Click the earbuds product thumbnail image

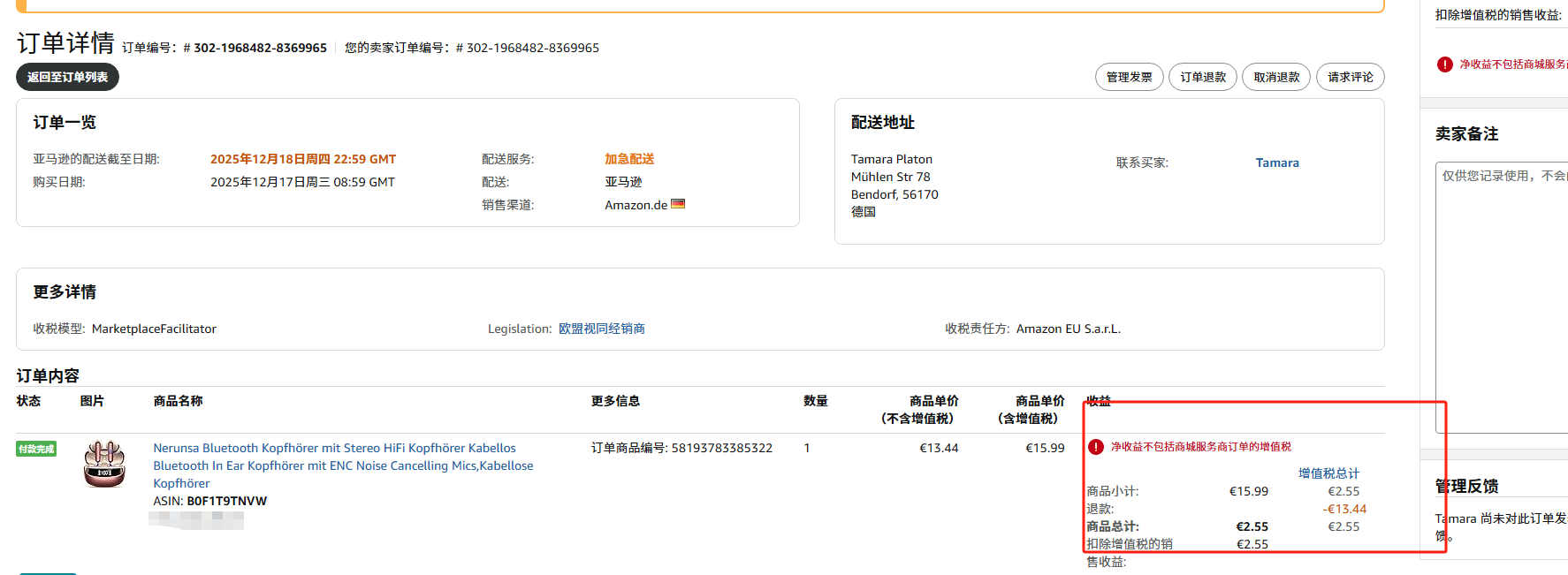click(104, 464)
